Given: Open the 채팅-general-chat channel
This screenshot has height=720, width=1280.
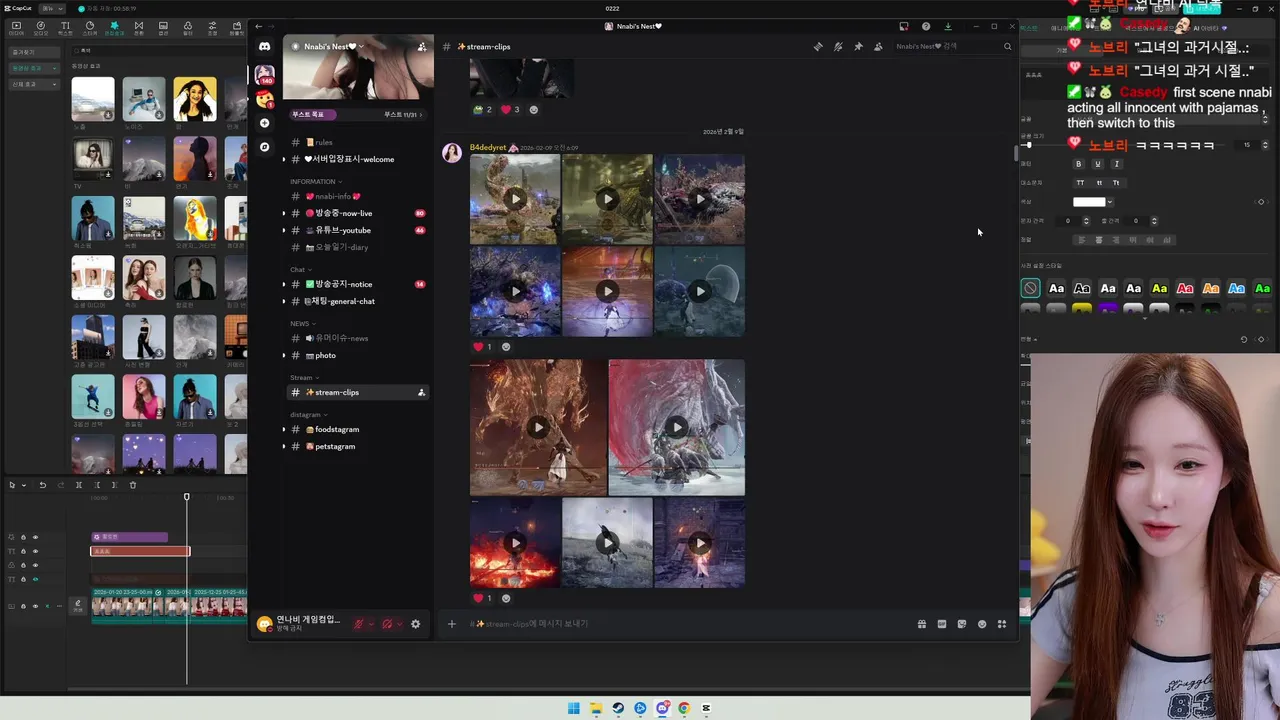Looking at the screenshot, I should pos(358,301).
